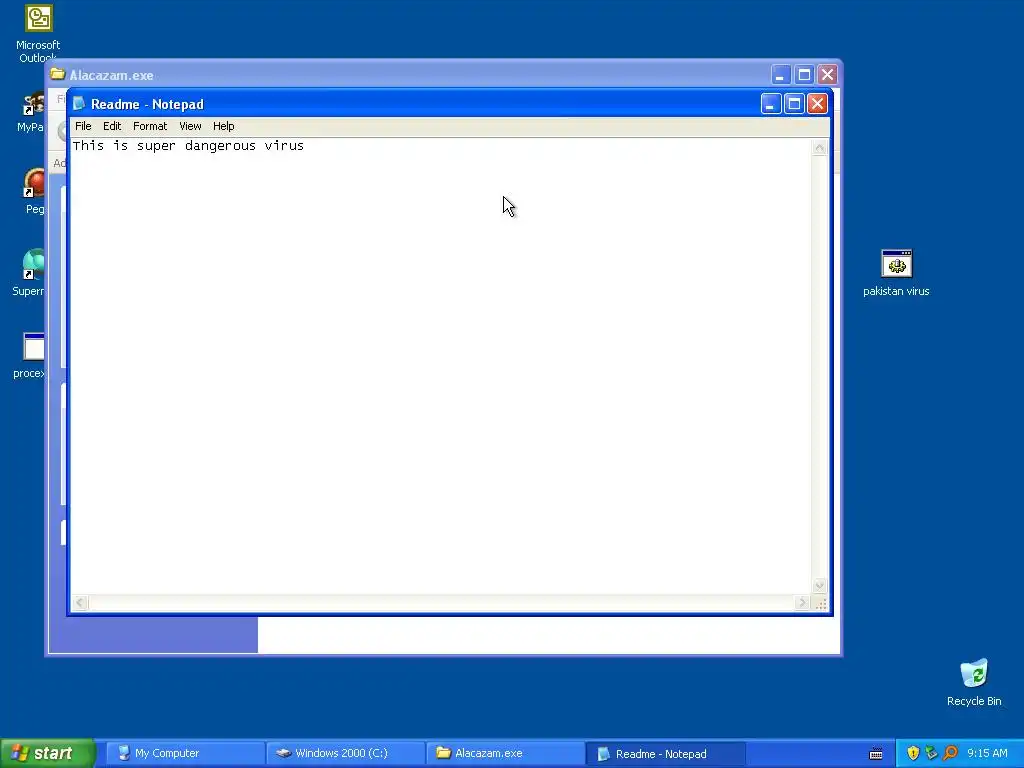1024x768 pixels.
Task: Click the orange magnifier tray icon
Action: [x=950, y=753]
